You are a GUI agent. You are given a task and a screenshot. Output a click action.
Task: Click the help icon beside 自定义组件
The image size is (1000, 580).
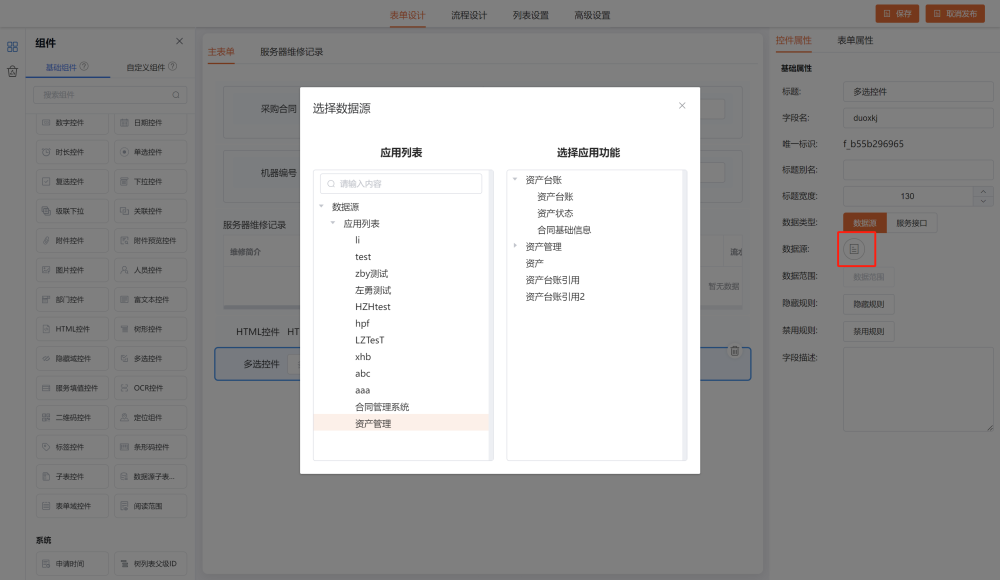(173, 67)
